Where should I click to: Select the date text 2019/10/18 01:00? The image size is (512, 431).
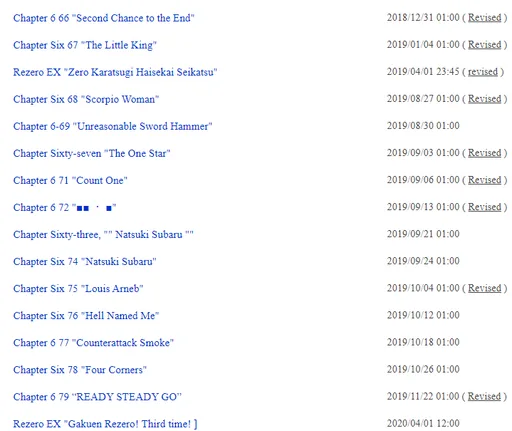(x=423, y=342)
